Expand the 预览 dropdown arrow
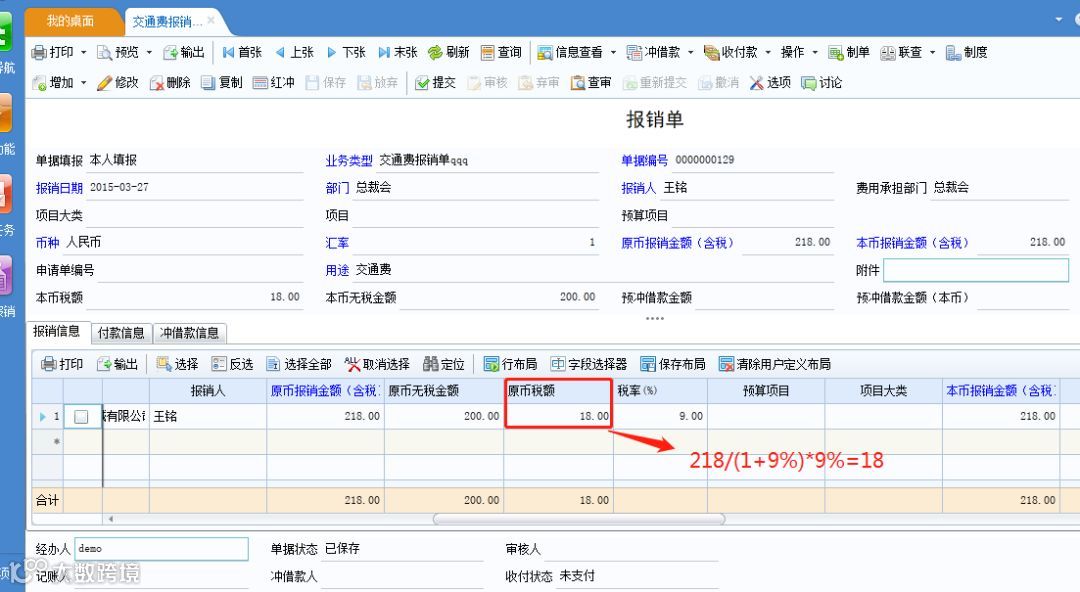Screen dimensions: 1080x592 coord(149,52)
